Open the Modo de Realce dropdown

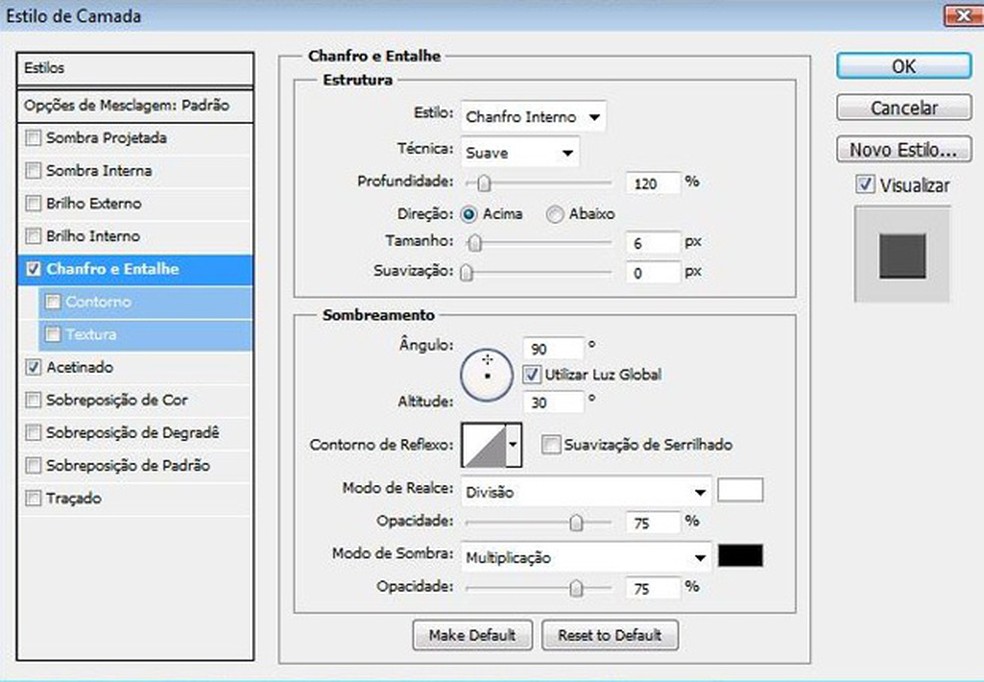point(586,492)
